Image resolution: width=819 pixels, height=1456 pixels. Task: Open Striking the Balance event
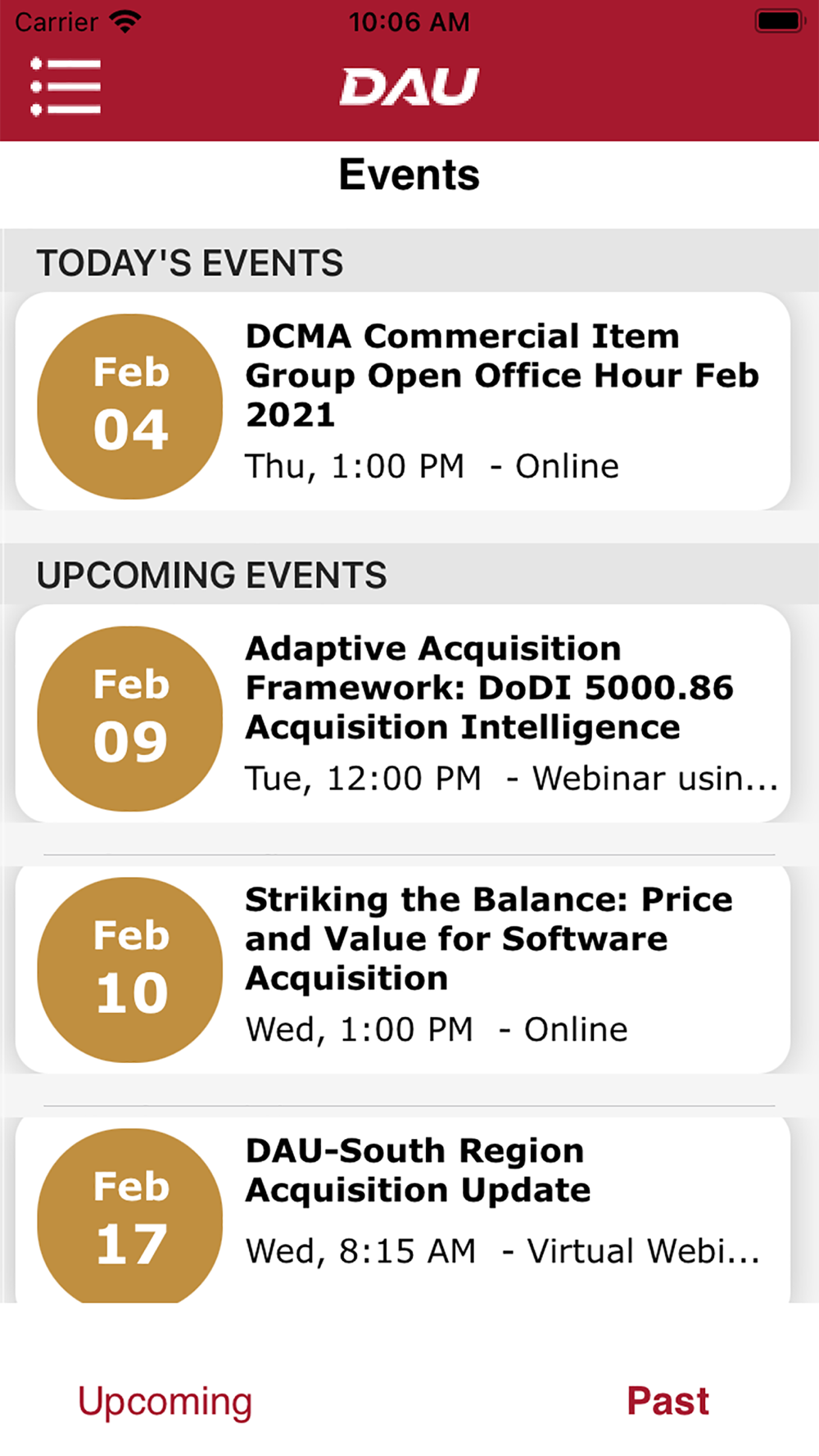[489, 939]
